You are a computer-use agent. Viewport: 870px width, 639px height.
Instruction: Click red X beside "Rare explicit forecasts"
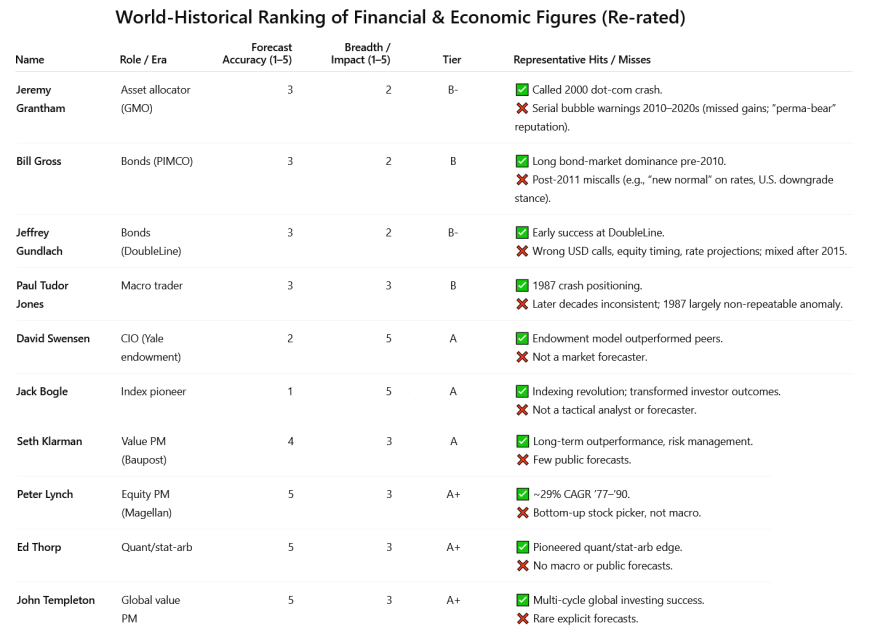tap(522, 619)
